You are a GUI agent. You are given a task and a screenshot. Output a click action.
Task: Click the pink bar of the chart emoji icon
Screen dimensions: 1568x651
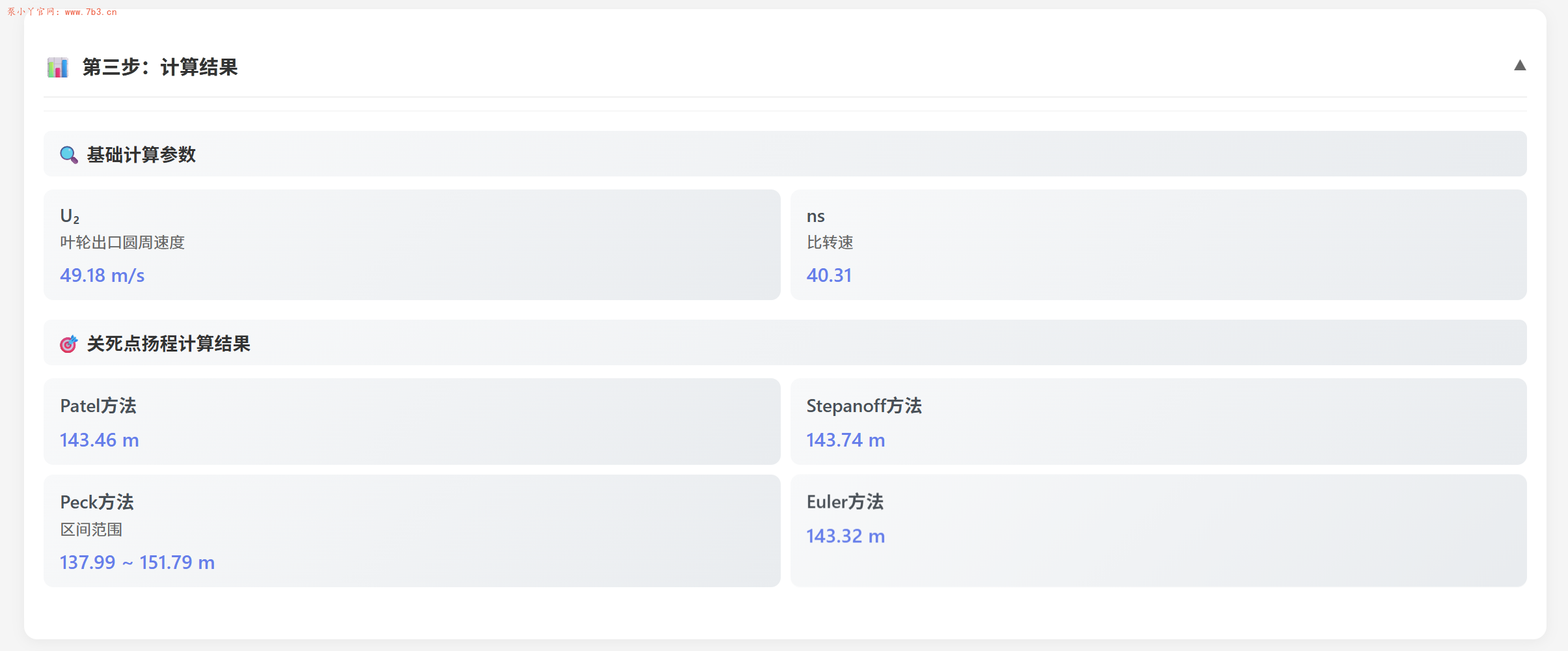pyautogui.click(x=58, y=72)
